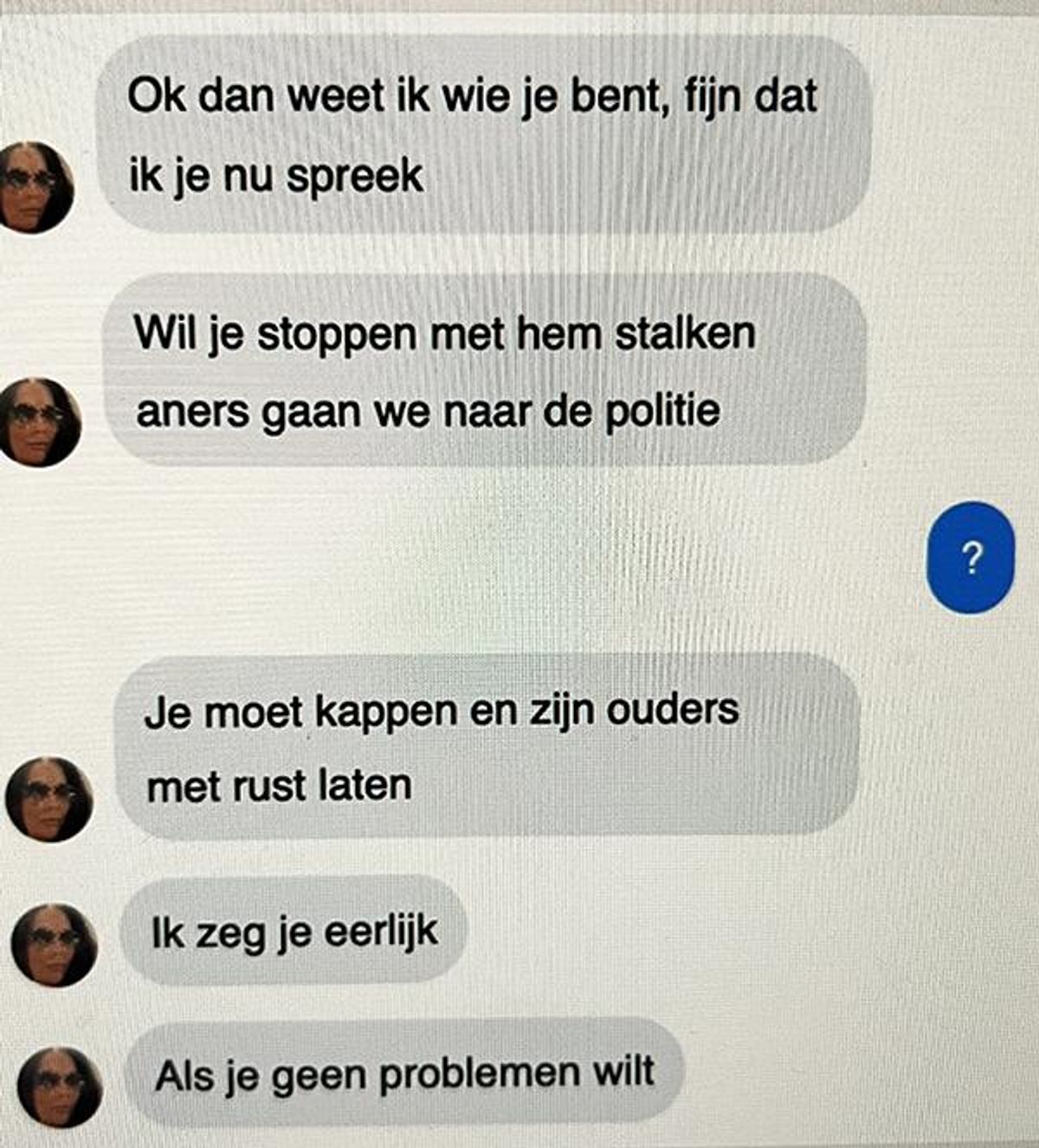The height and width of the screenshot is (1148, 1039).
Task: Open profile avatar next to 'aners gaan we' message
Action: [x=39, y=422]
